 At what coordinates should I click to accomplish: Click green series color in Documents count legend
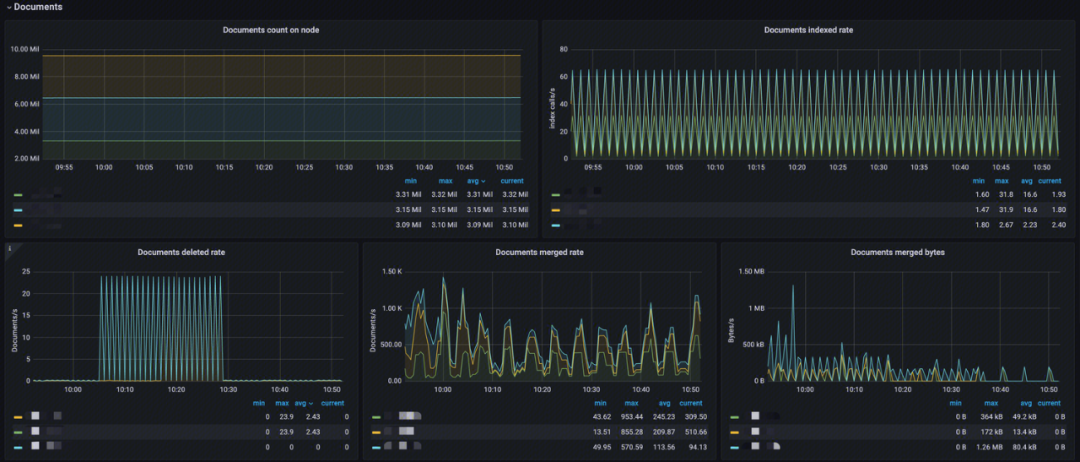[x=18, y=195]
